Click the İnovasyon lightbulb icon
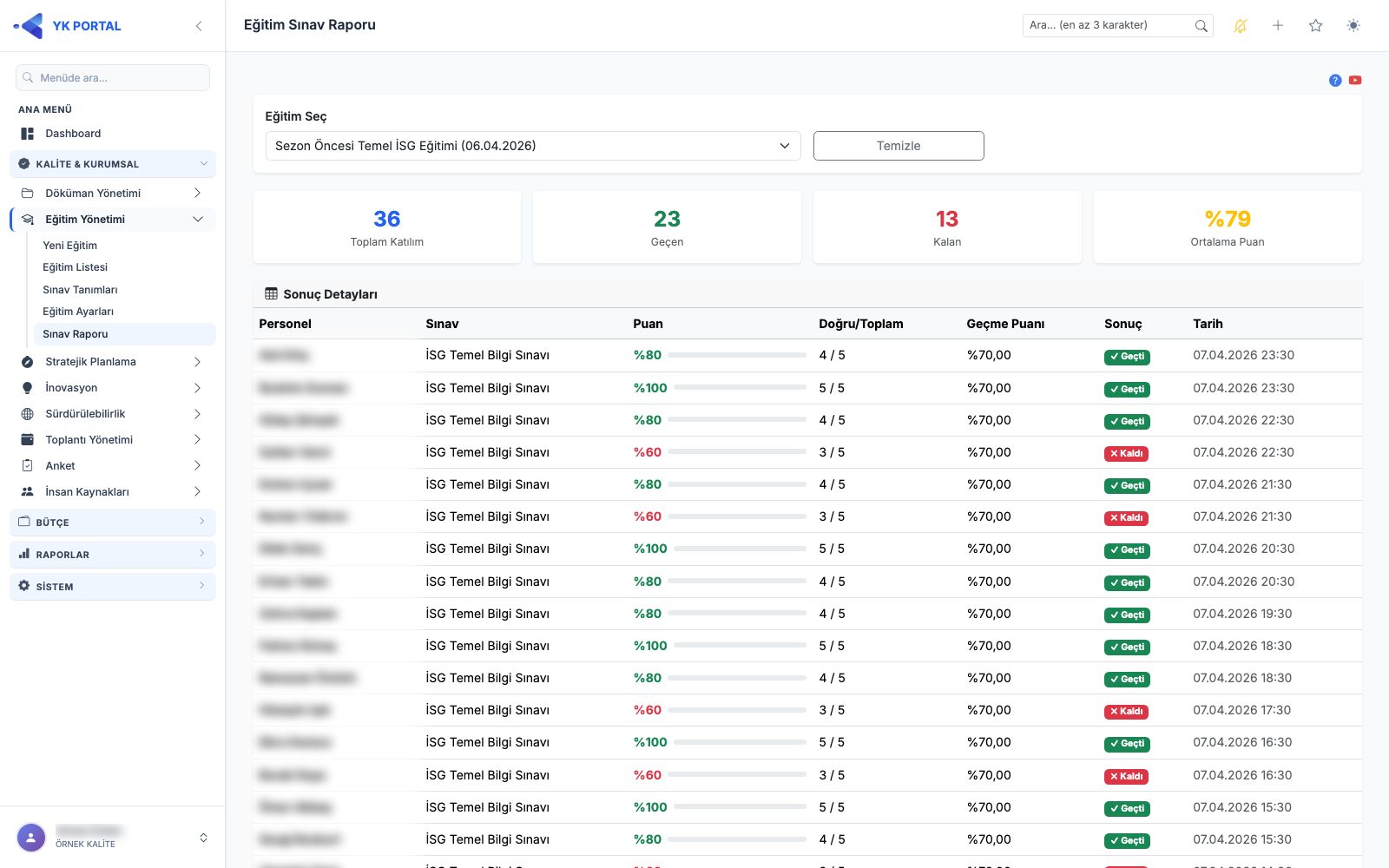 (x=28, y=388)
